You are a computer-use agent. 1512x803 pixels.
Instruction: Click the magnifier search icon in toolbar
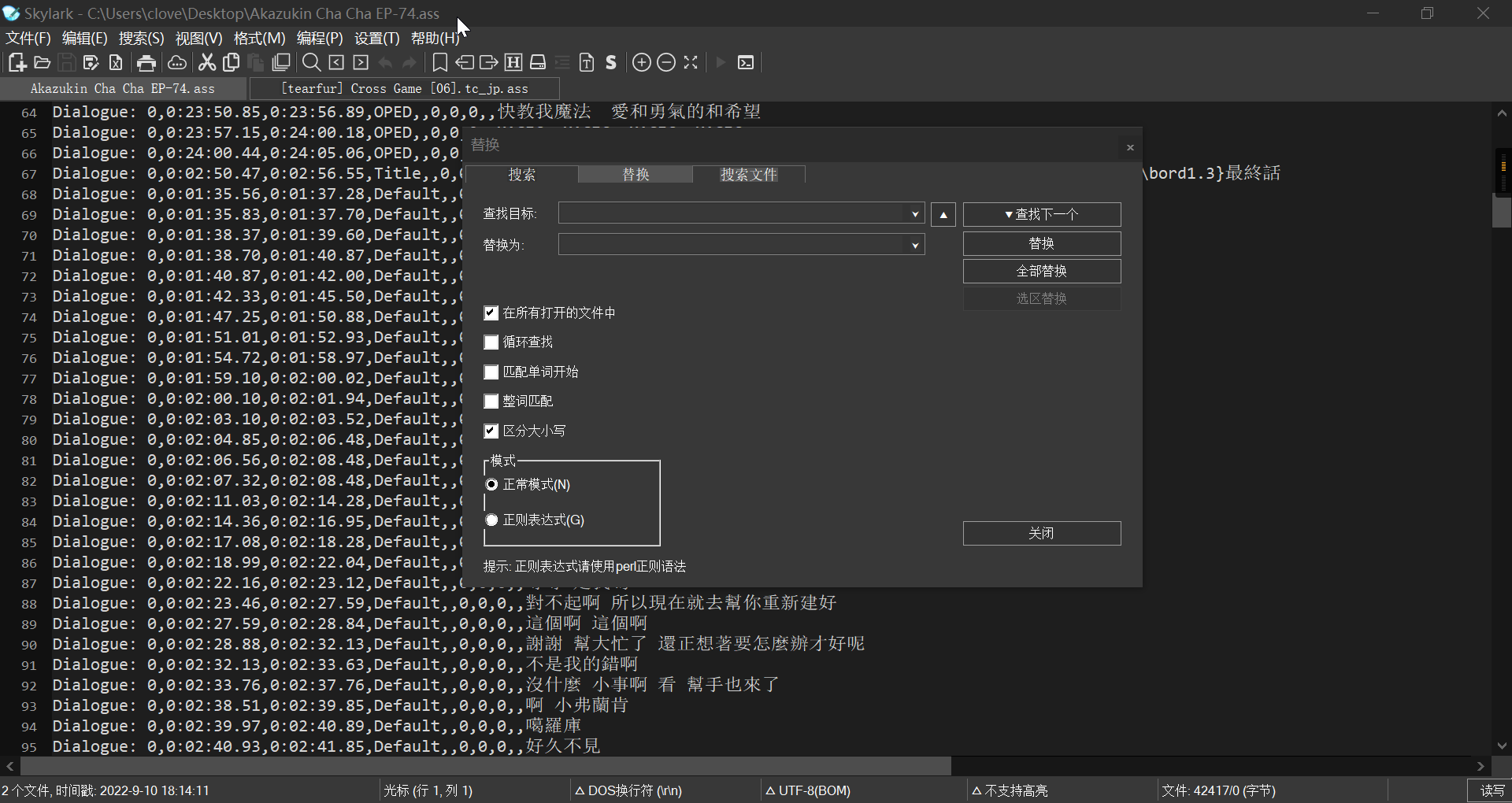pos(312,63)
